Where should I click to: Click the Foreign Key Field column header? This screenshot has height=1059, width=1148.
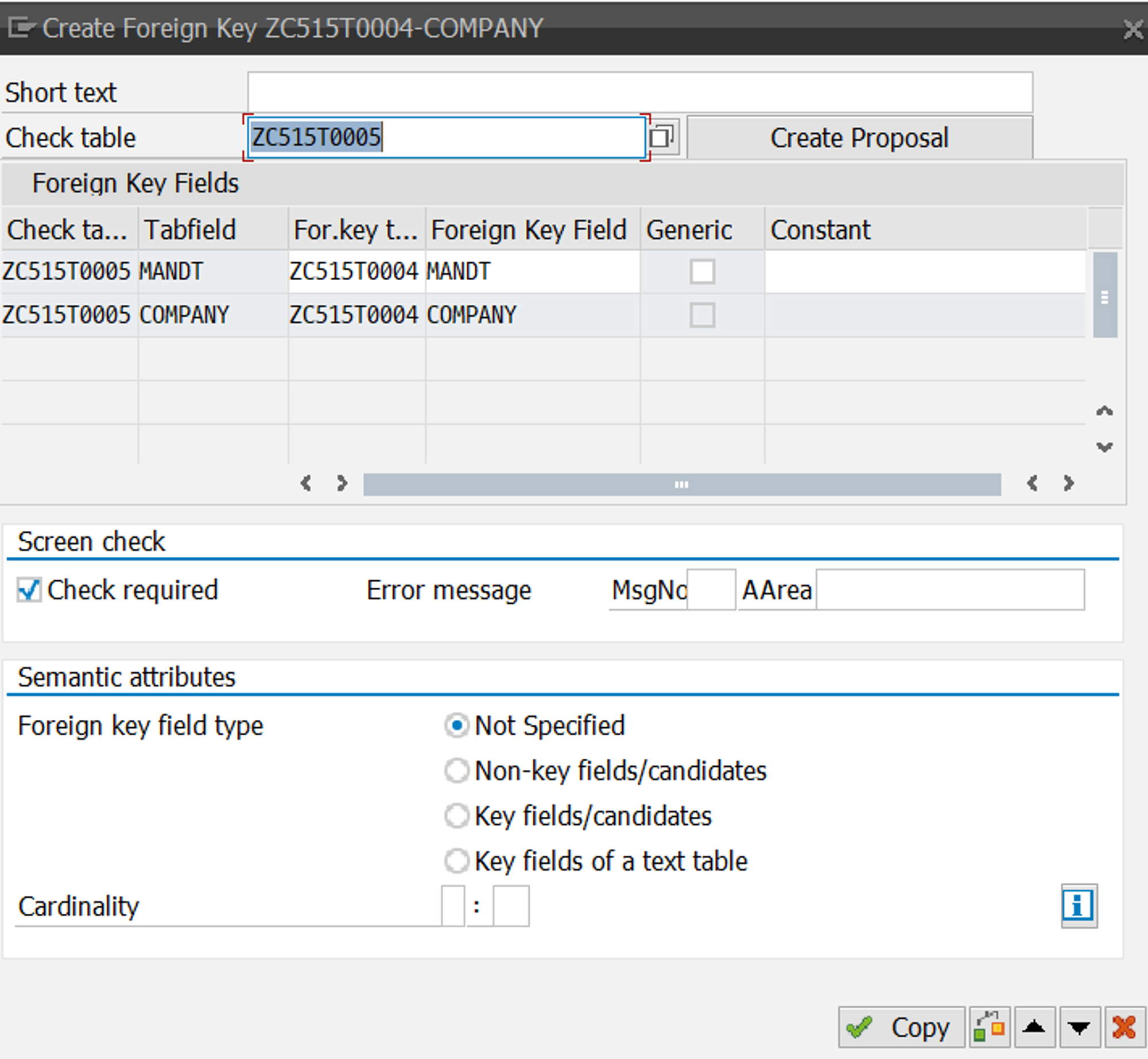(529, 230)
